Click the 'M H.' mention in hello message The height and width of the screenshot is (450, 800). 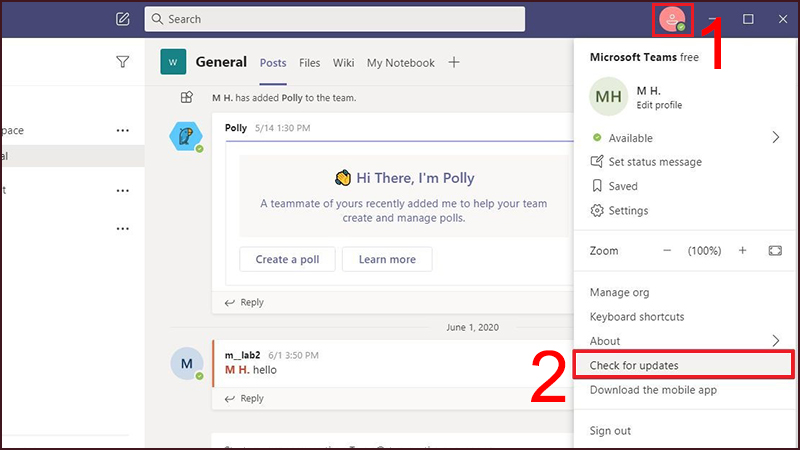(x=237, y=370)
